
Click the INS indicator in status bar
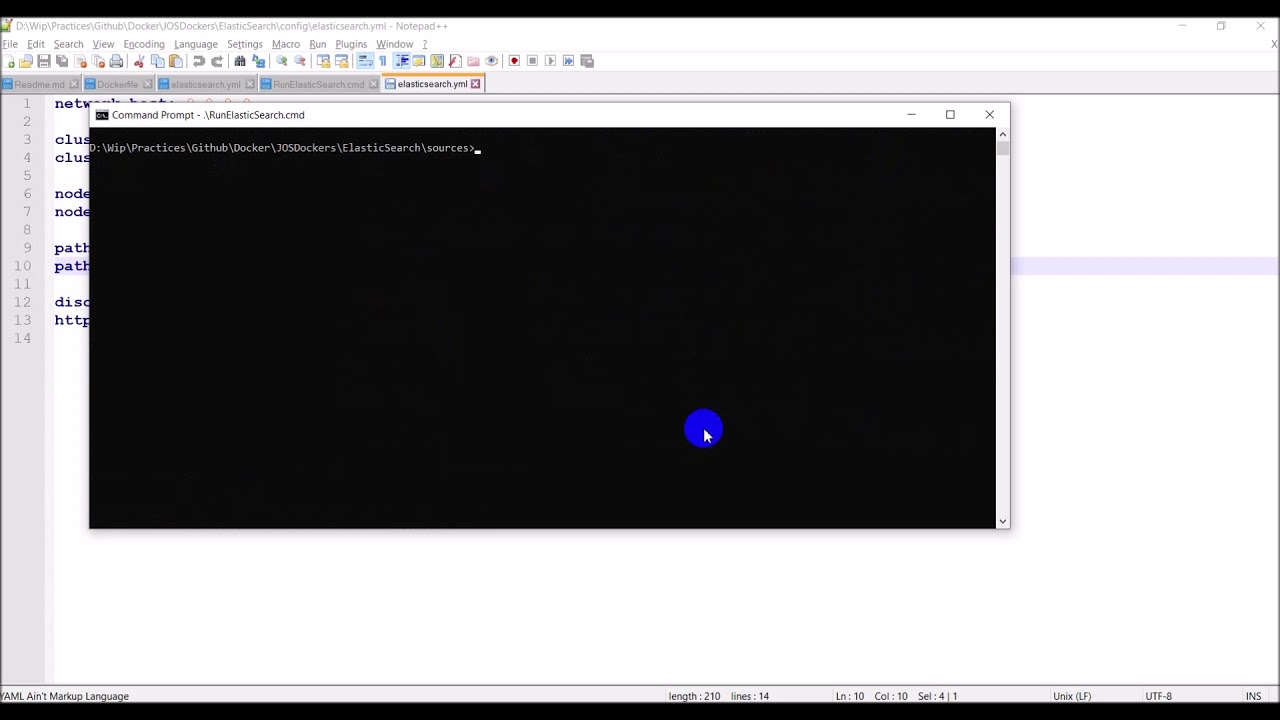tap(1253, 696)
